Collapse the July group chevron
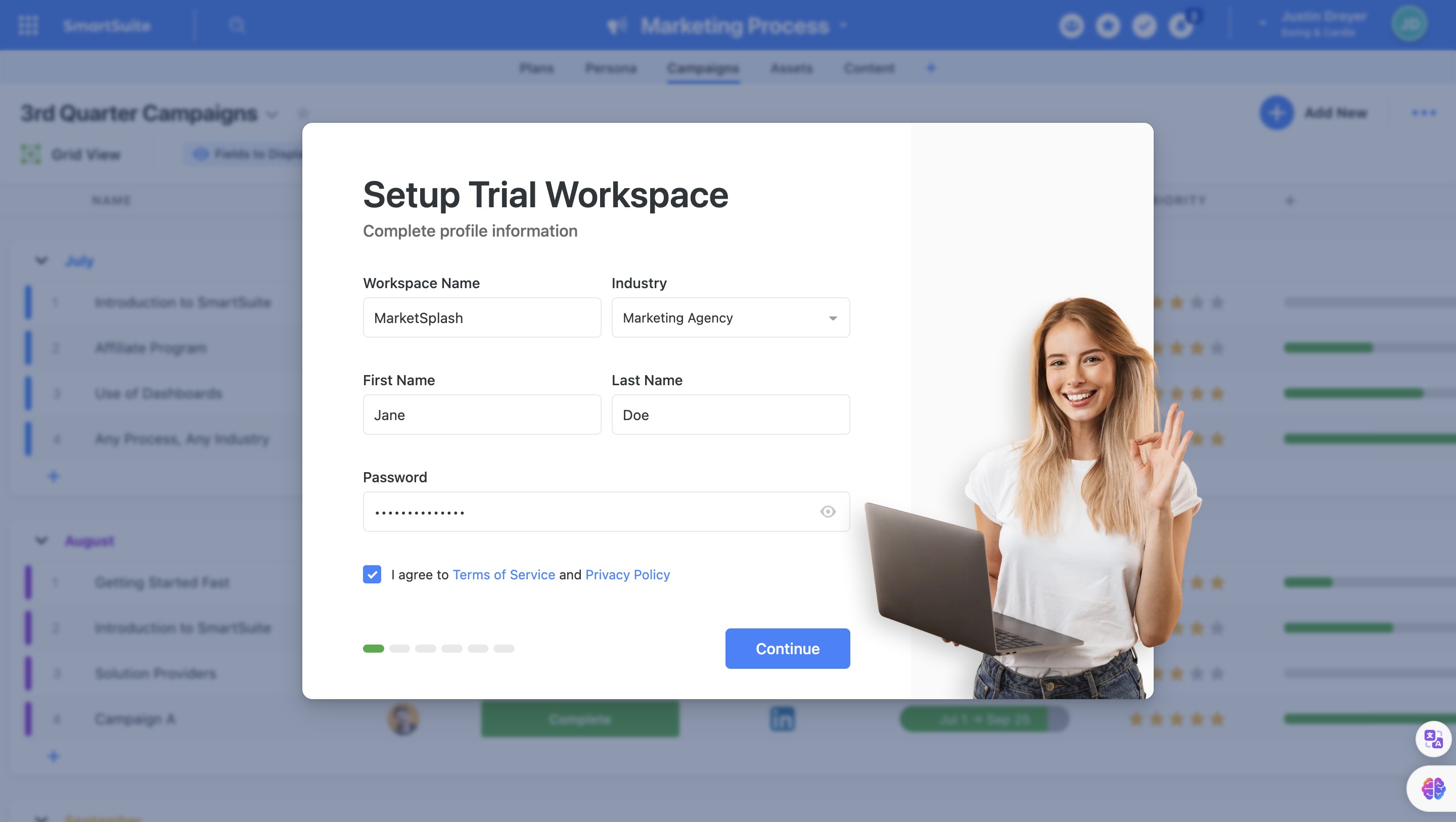 (x=41, y=261)
